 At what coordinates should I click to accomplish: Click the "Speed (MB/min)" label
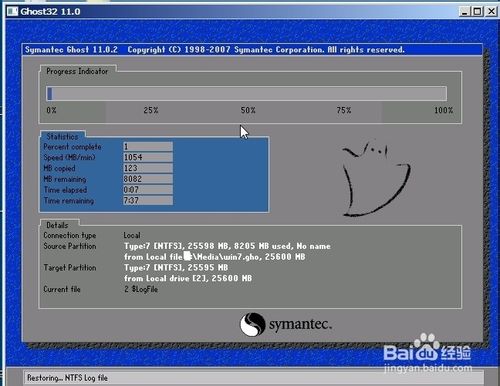[x=69, y=157]
